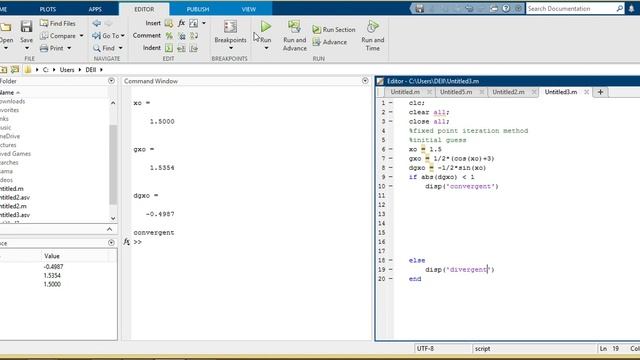Toggle breakpoint dash on editor line 6
Image resolution: width=640 pixels, height=360 pixels.
[391, 149]
